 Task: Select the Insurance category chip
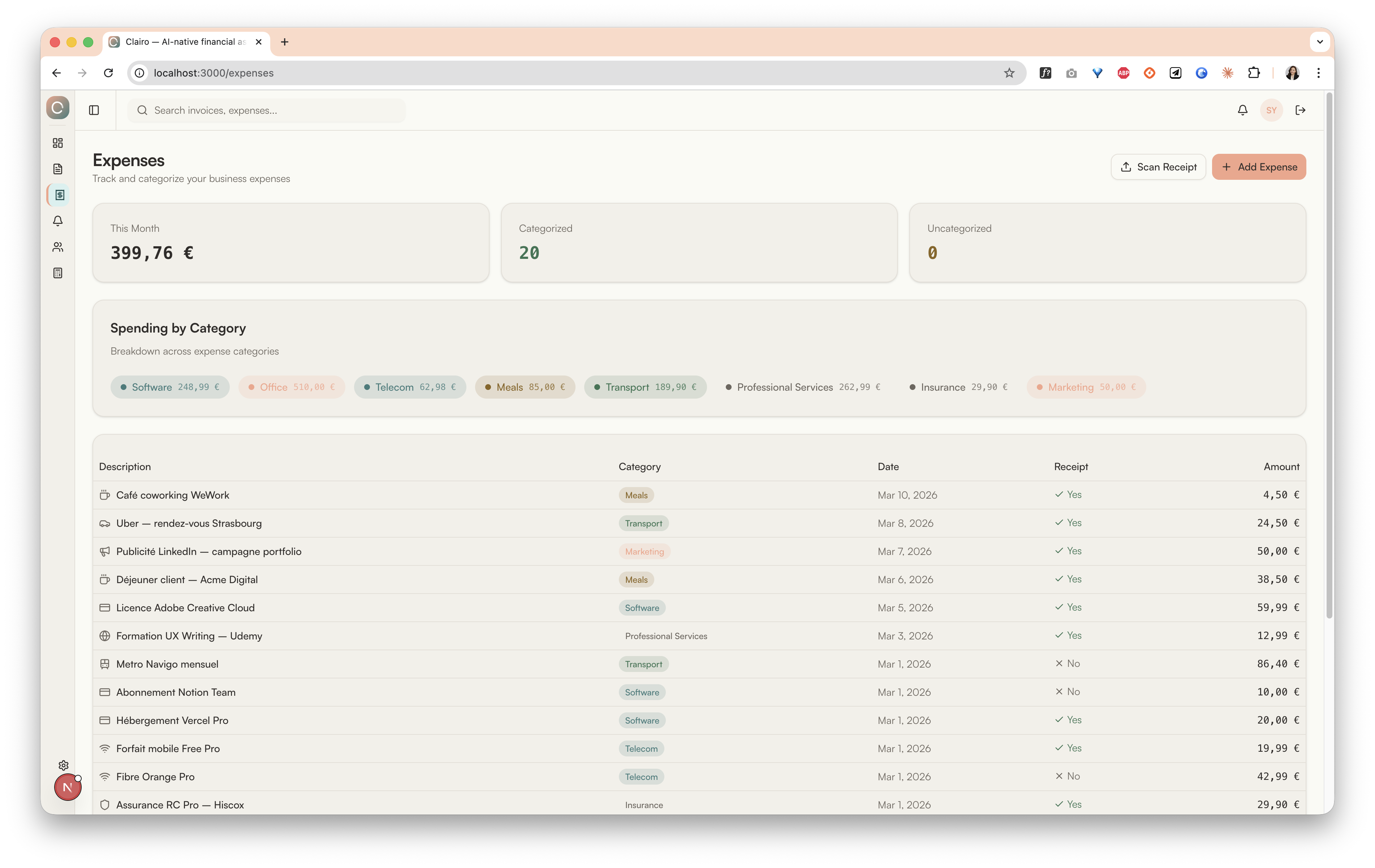tap(958, 387)
